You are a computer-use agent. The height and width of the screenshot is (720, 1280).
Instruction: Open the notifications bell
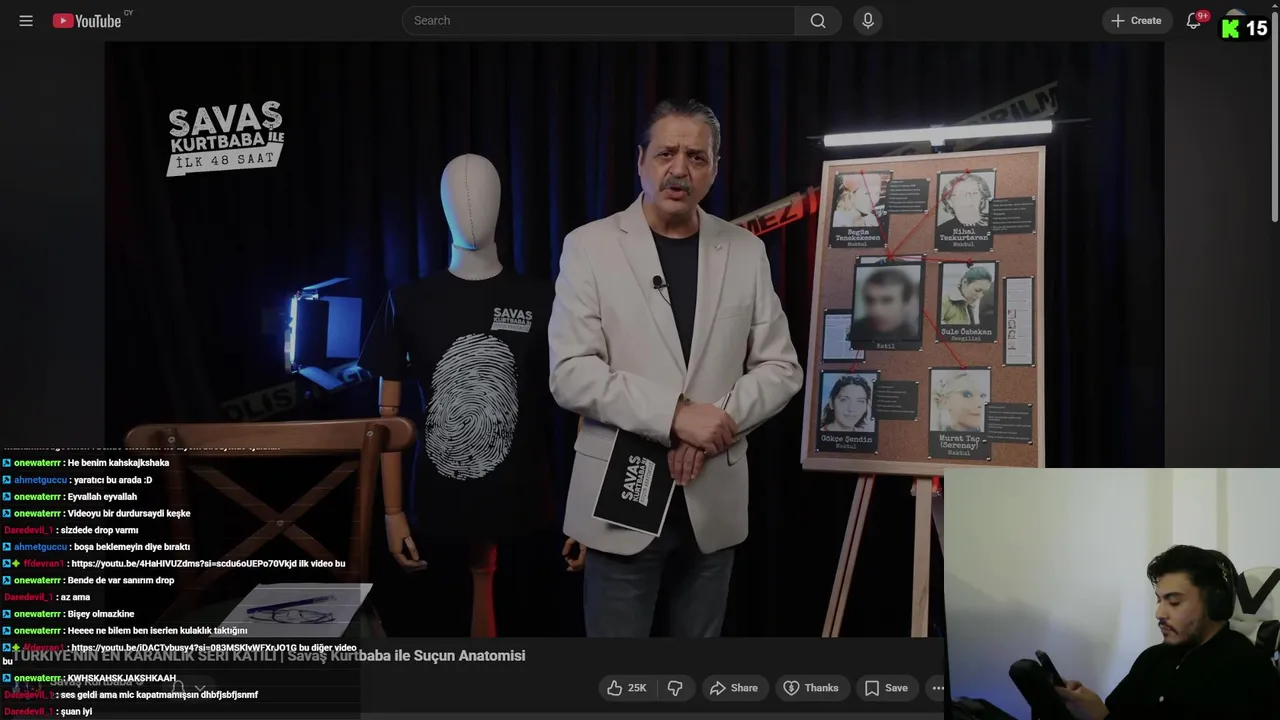[1193, 20]
